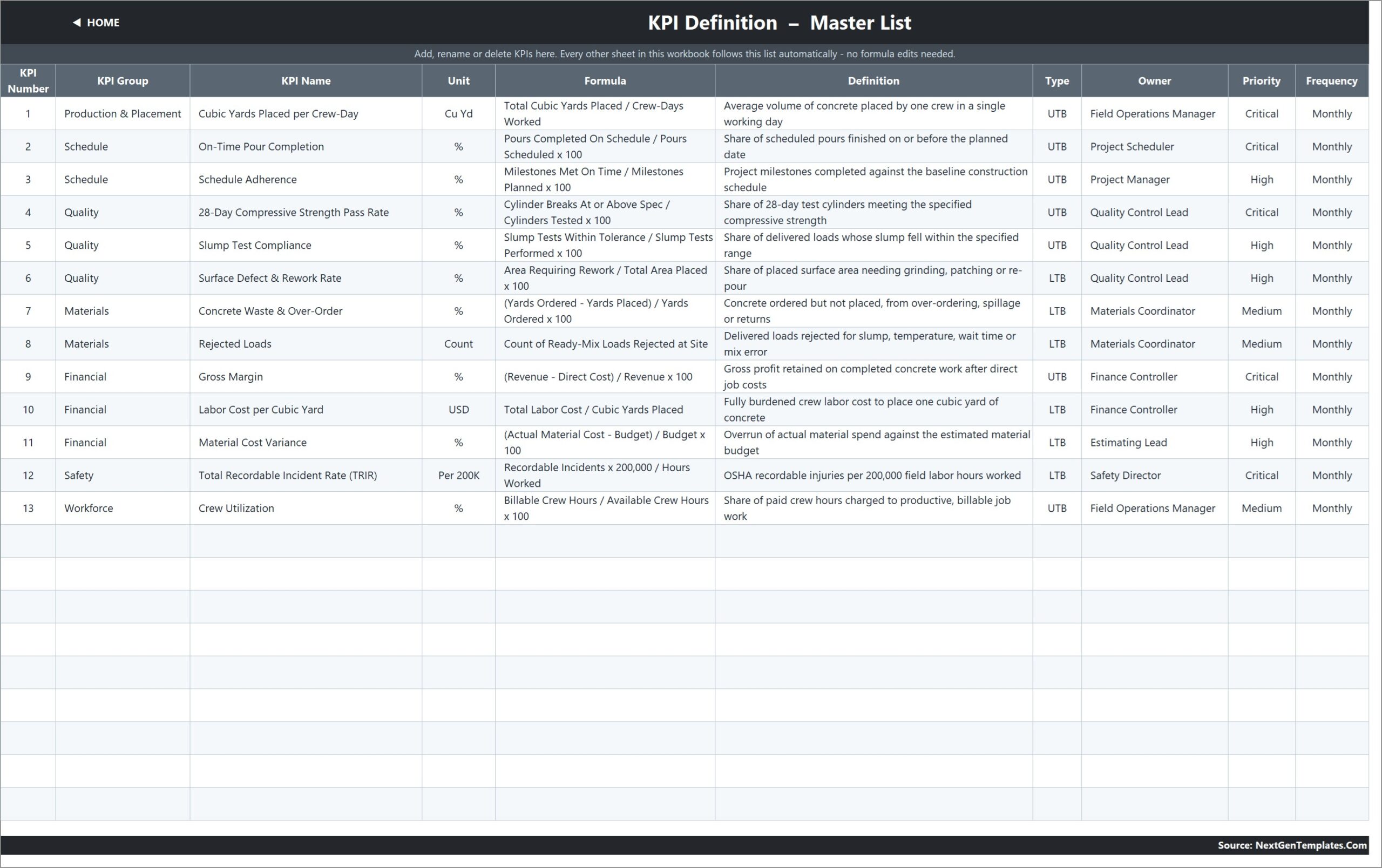Click the 'Per 200K' unit cell
The width and height of the screenshot is (1382, 868).
coord(458,475)
